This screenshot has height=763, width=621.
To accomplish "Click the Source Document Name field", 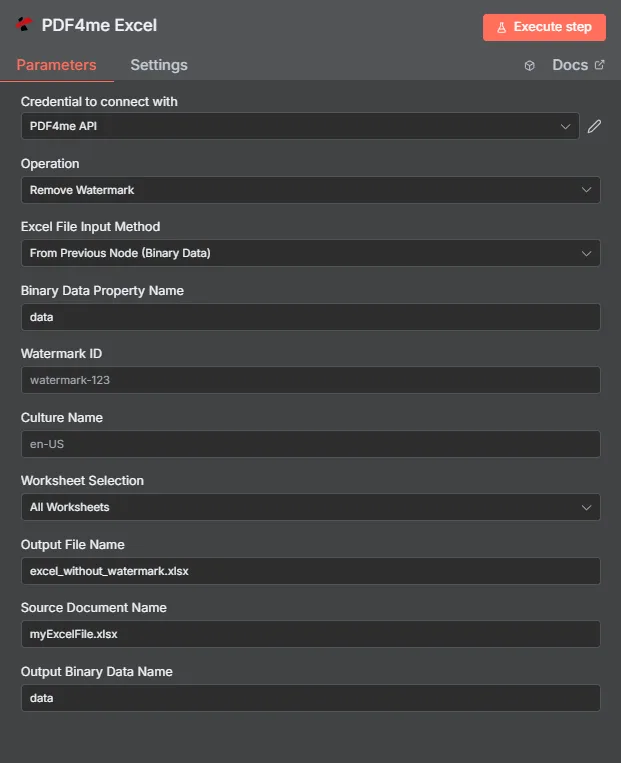I will pyautogui.click(x=310, y=634).
